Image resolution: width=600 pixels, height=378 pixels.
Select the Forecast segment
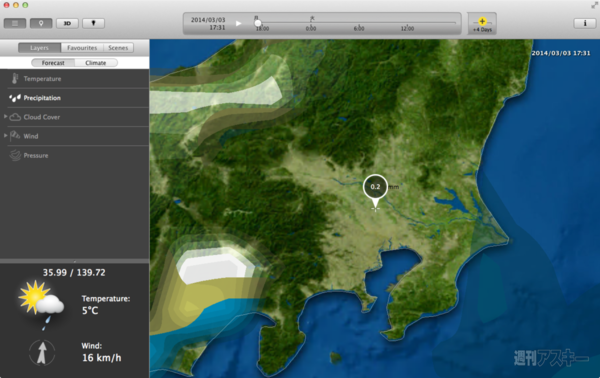53,63
